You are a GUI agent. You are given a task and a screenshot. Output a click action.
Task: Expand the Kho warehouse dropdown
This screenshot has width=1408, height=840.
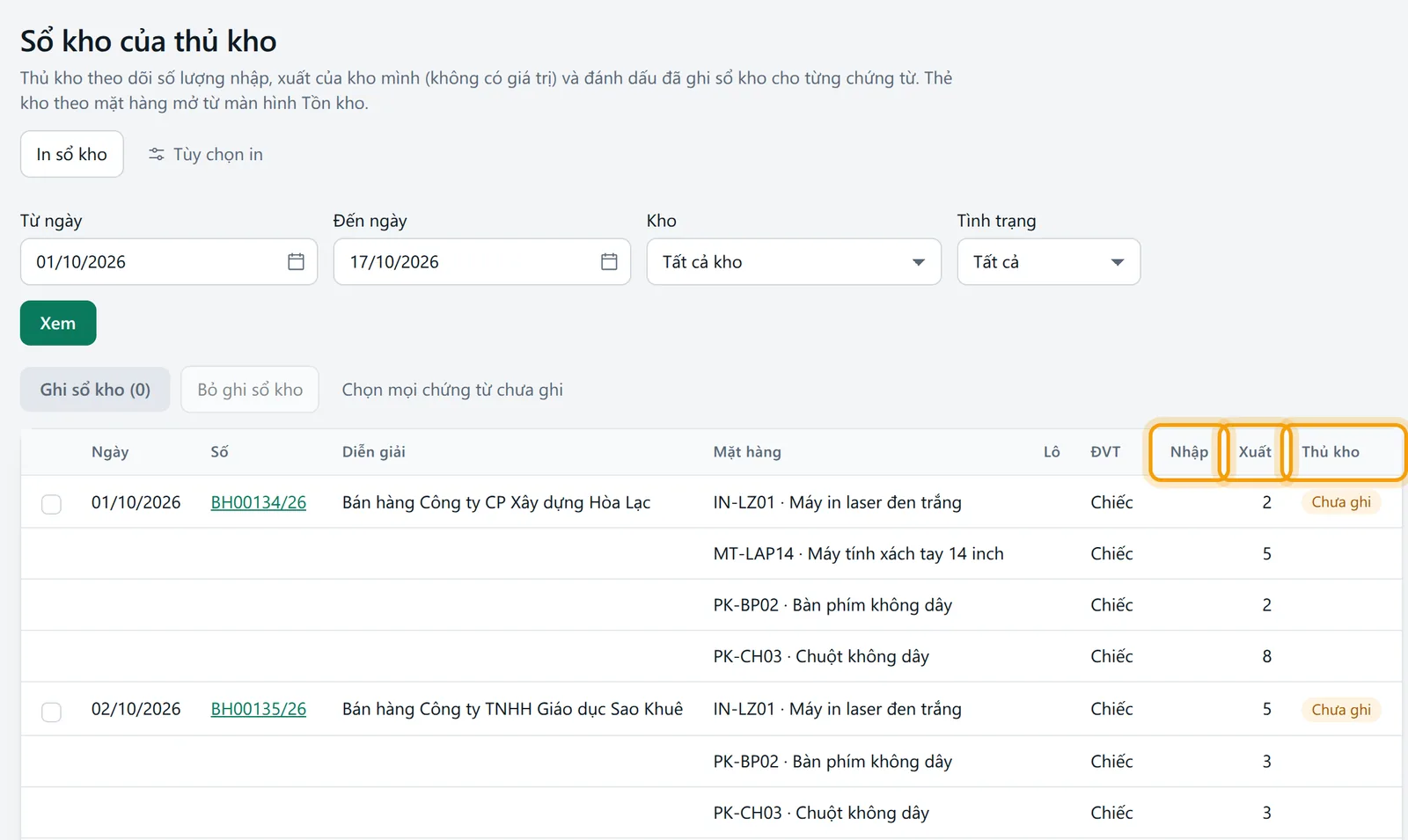794,262
